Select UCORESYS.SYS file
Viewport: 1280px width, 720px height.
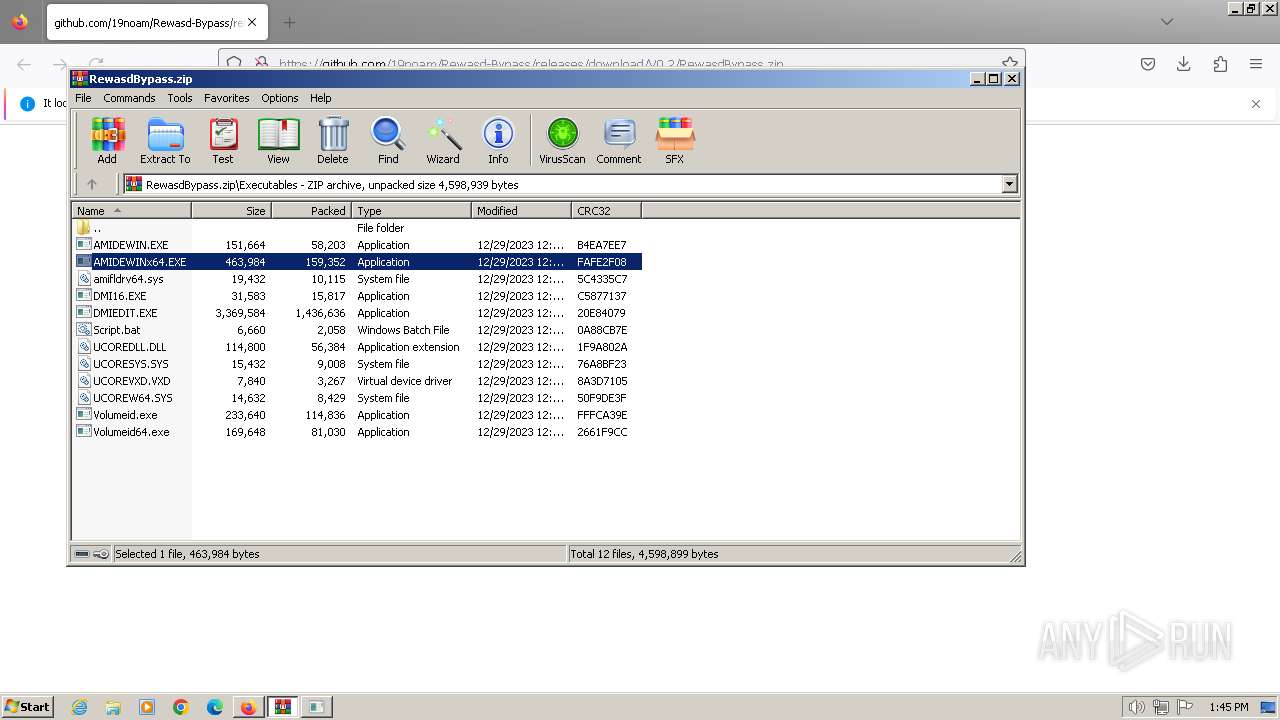[357, 364]
